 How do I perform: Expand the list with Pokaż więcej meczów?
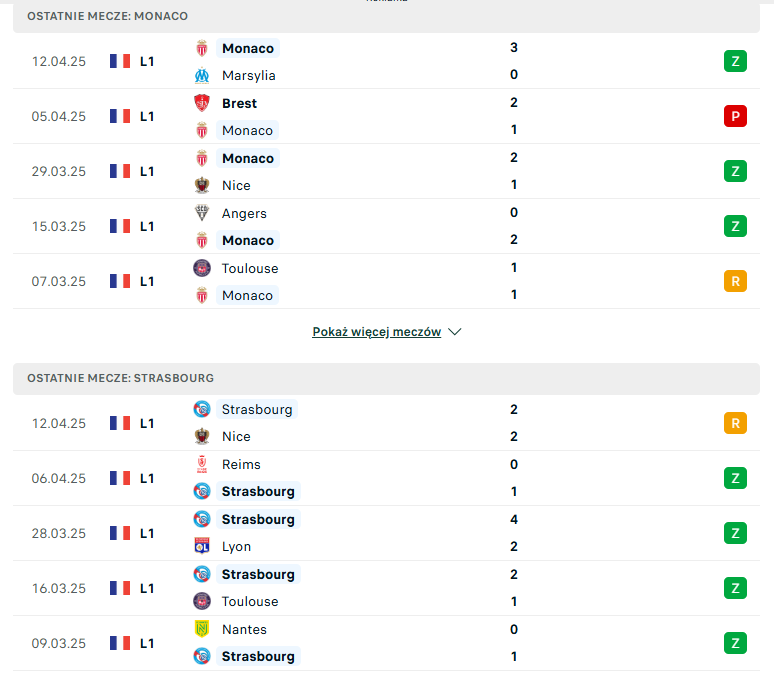point(377,332)
